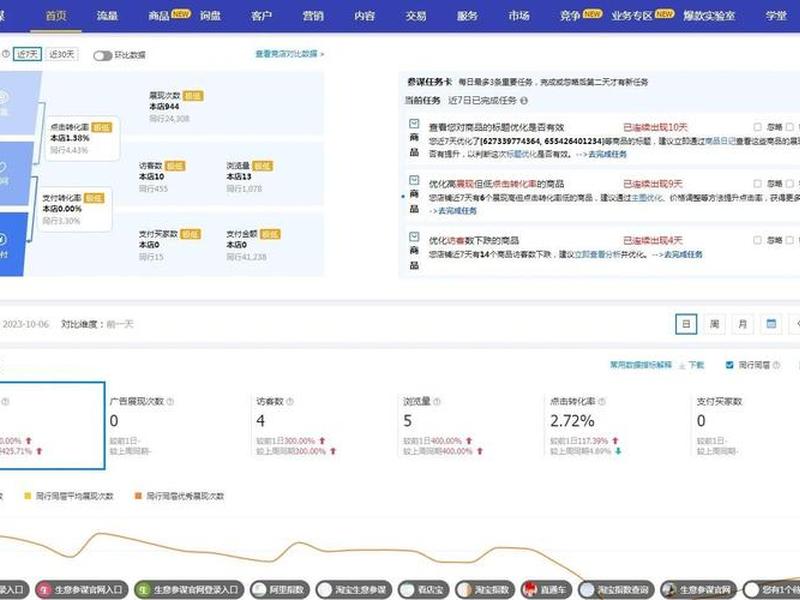Open 淘宝生意参谋 bottom tag
The image size is (800, 600).
point(354,590)
